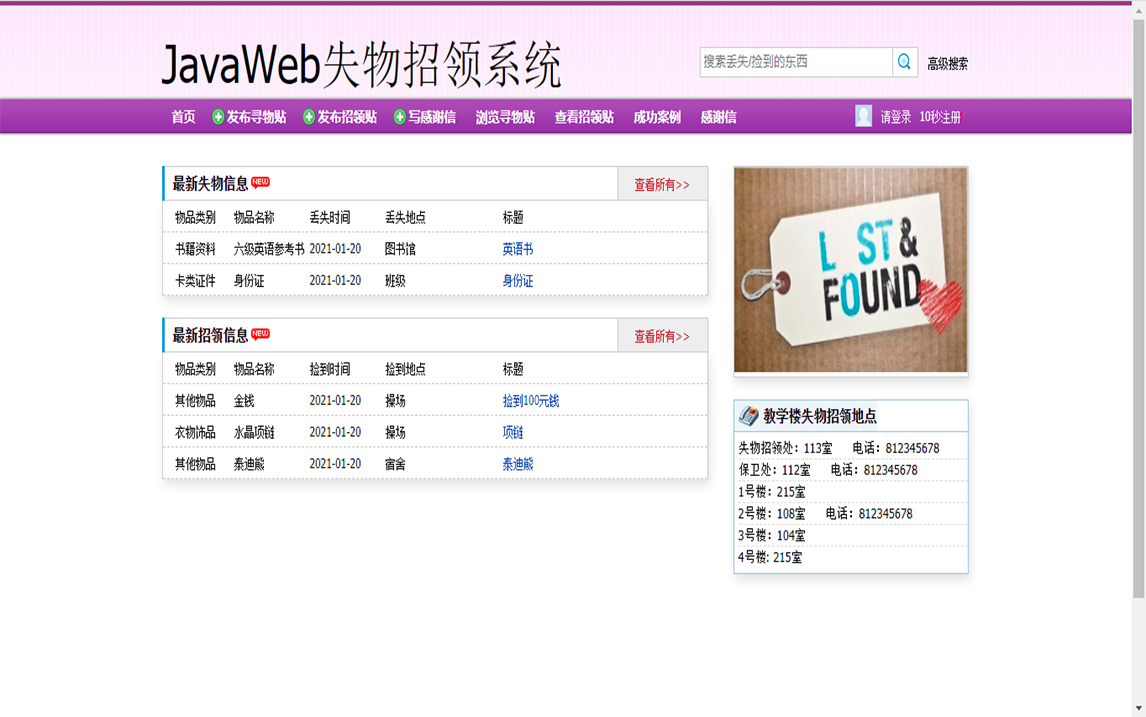Open the 泰迪熊 found item title link
The image size is (1146, 717).
pos(517,463)
